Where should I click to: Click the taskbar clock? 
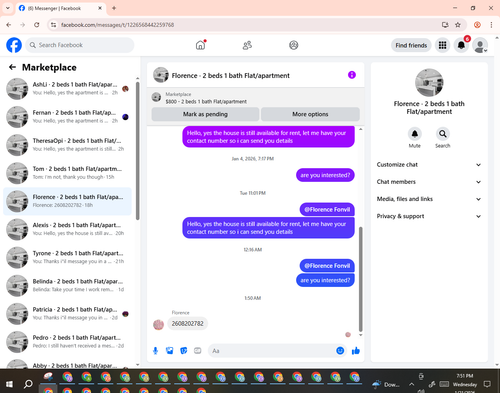click(x=465, y=384)
